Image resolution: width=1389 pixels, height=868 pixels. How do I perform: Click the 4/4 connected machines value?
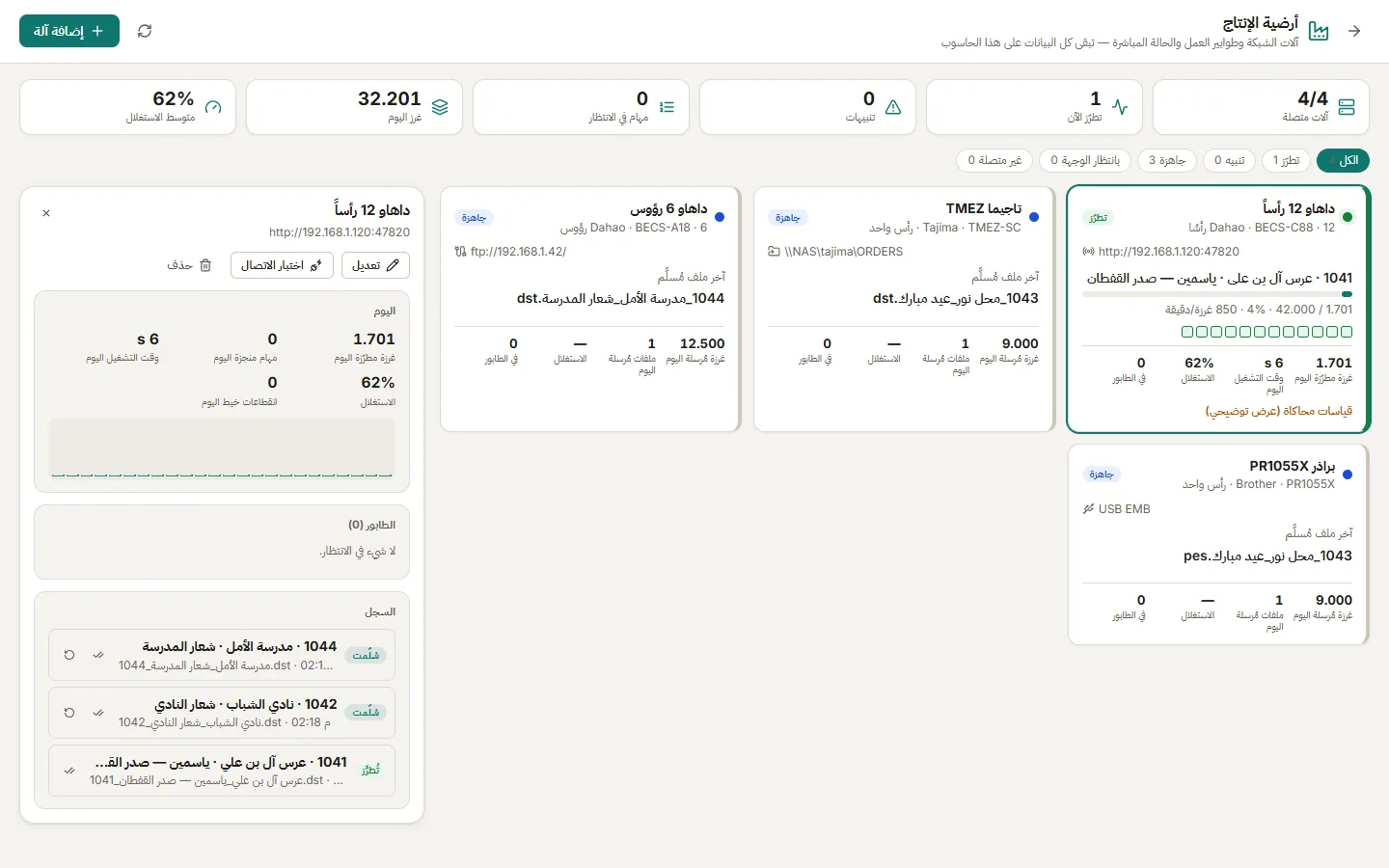pos(1313,98)
